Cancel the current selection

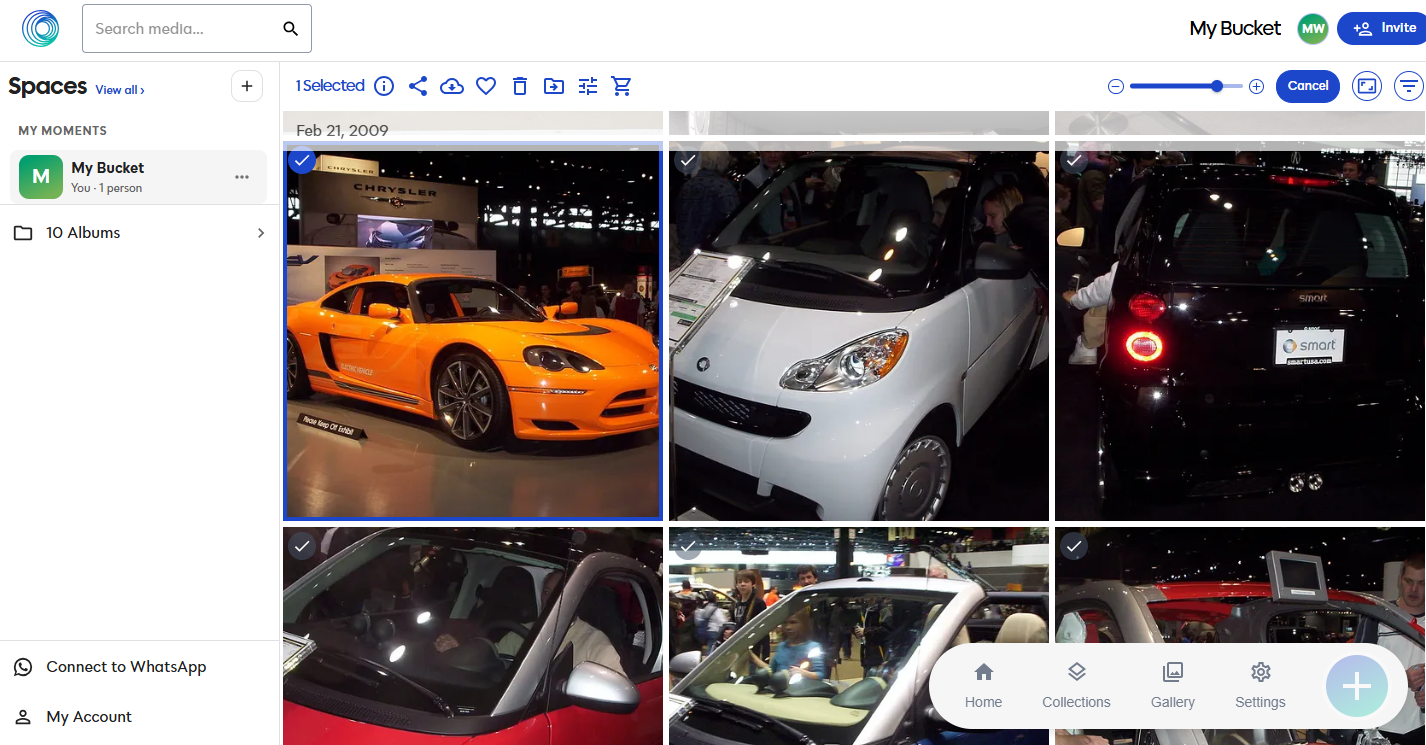coord(1307,86)
